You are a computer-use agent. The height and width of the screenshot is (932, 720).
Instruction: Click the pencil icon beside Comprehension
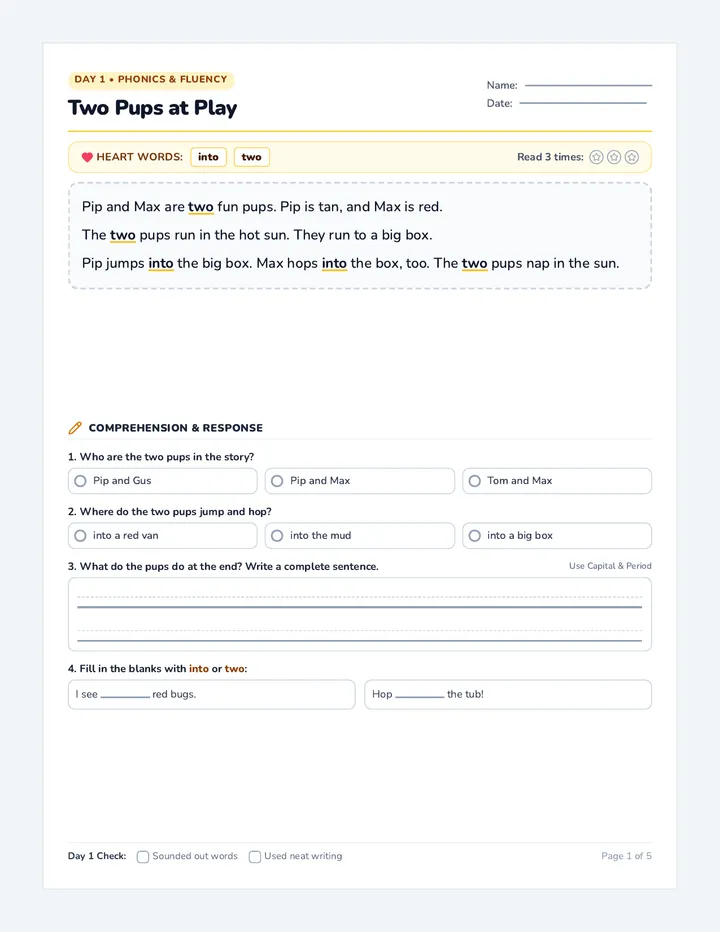pos(75,427)
